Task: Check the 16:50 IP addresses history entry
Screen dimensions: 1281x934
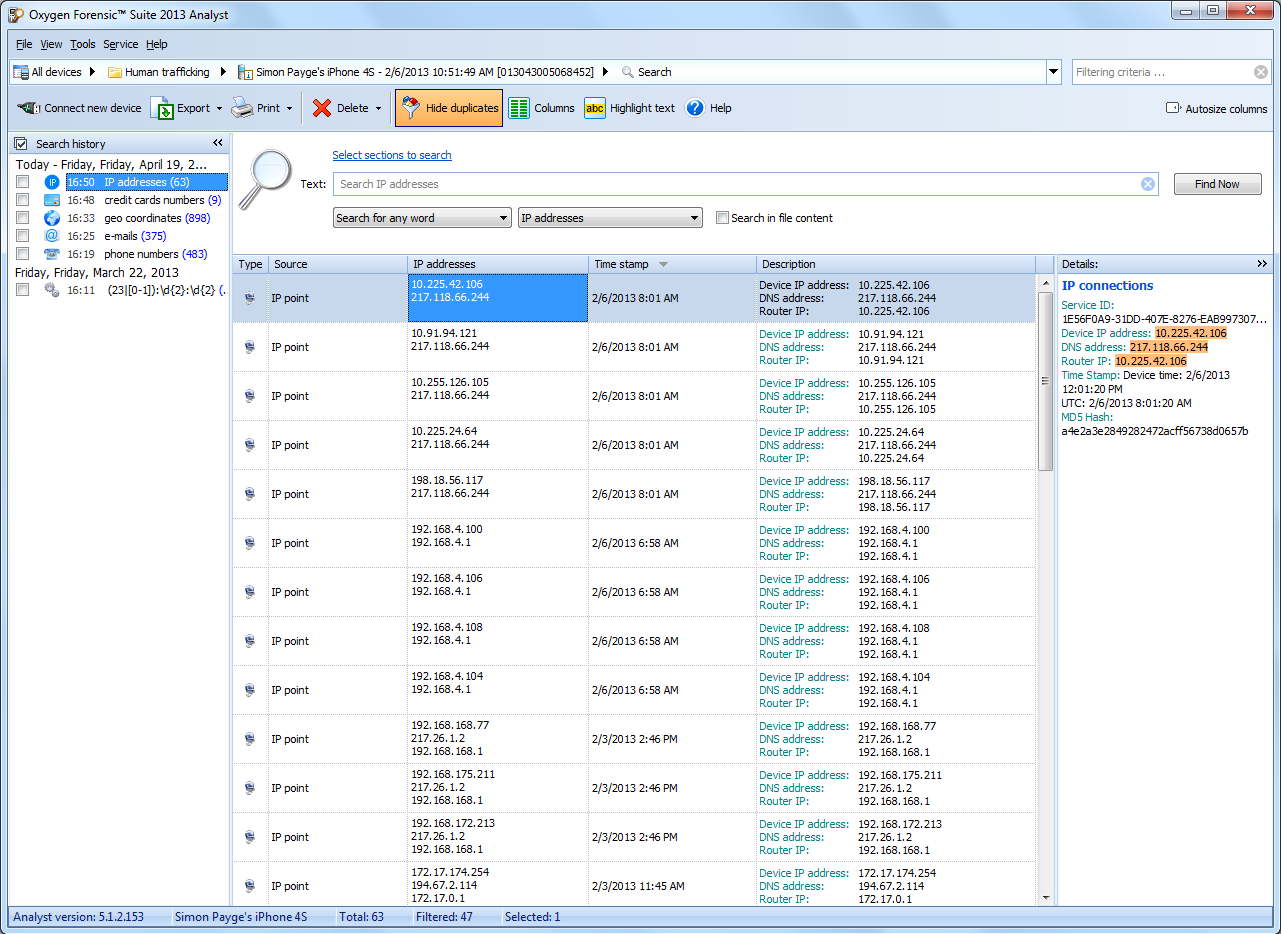Action: coord(22,182)
